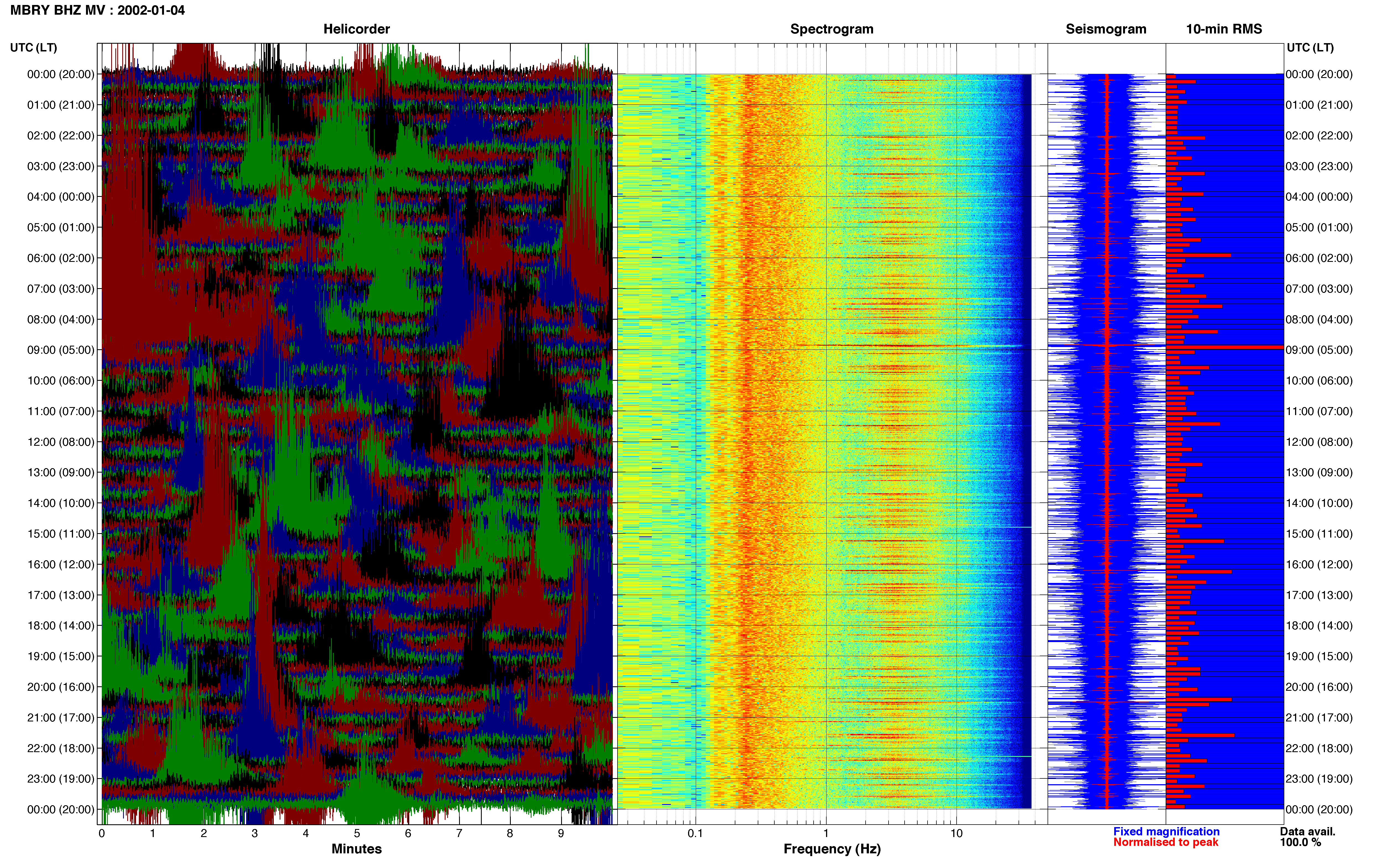Click the 'Minutes' axis label
This screenshot has width=1388, height=868.
[x=356, y=848]
